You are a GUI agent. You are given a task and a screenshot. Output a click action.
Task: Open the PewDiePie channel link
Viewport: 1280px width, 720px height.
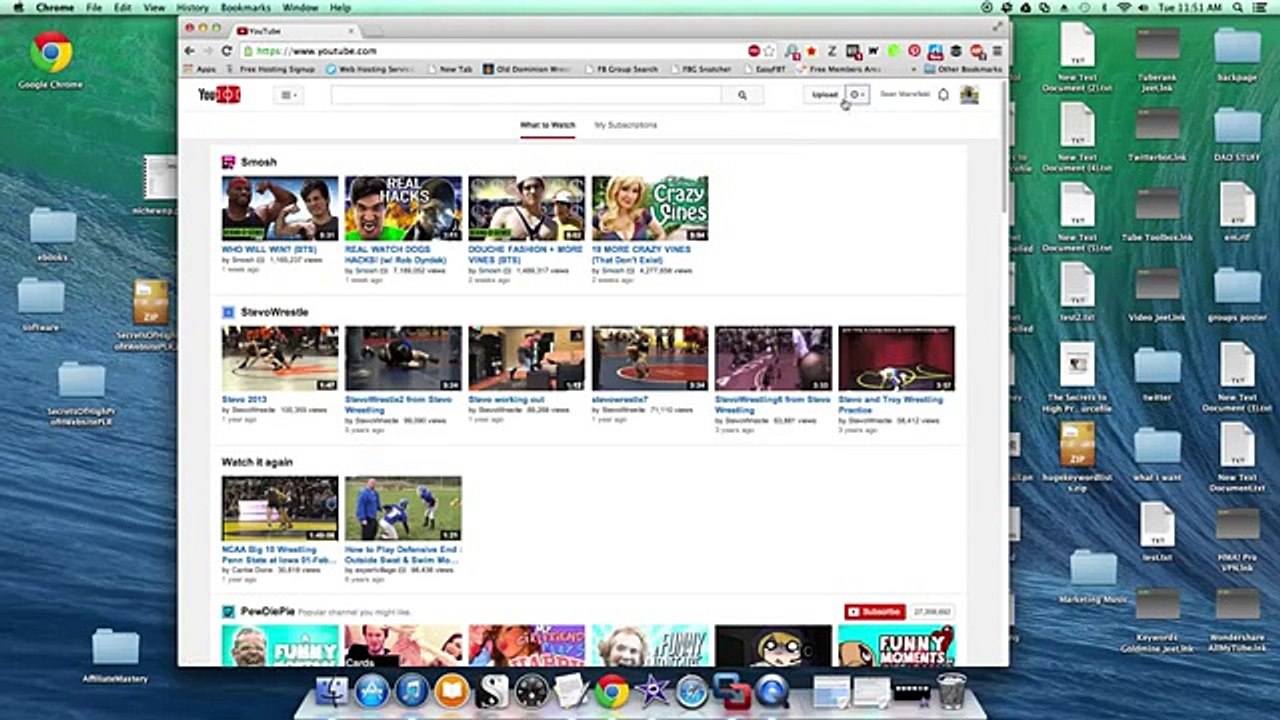(x=268, y=611)
